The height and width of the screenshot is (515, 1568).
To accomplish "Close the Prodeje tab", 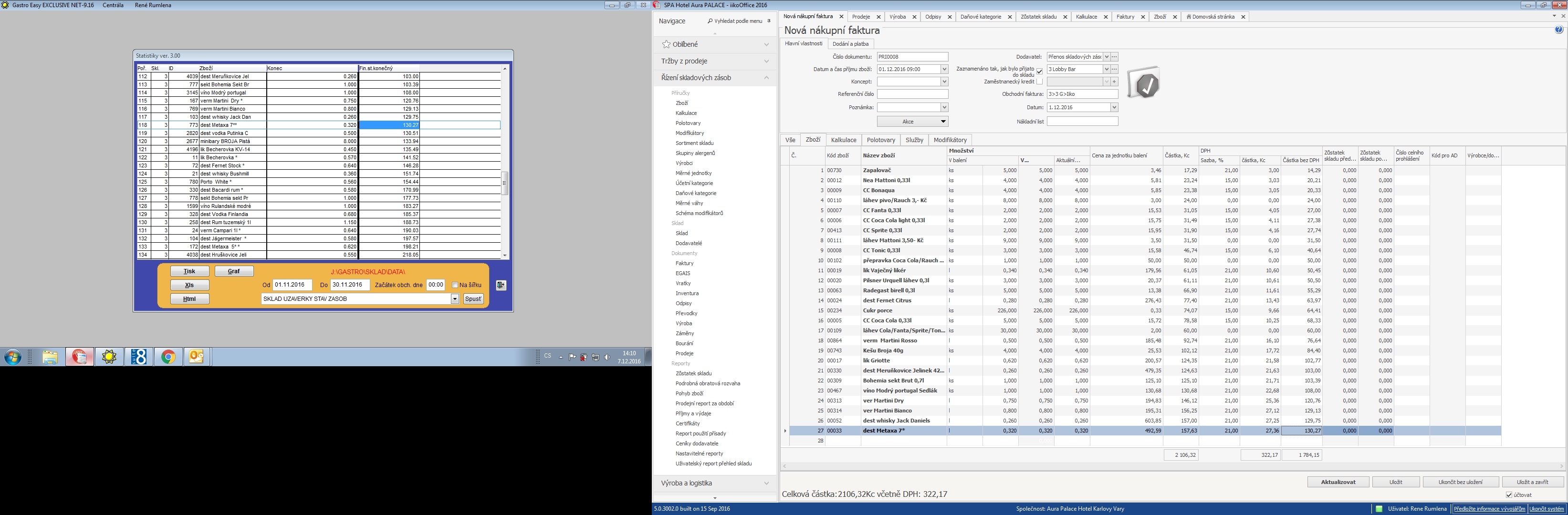I will click(x=878, y=17).
